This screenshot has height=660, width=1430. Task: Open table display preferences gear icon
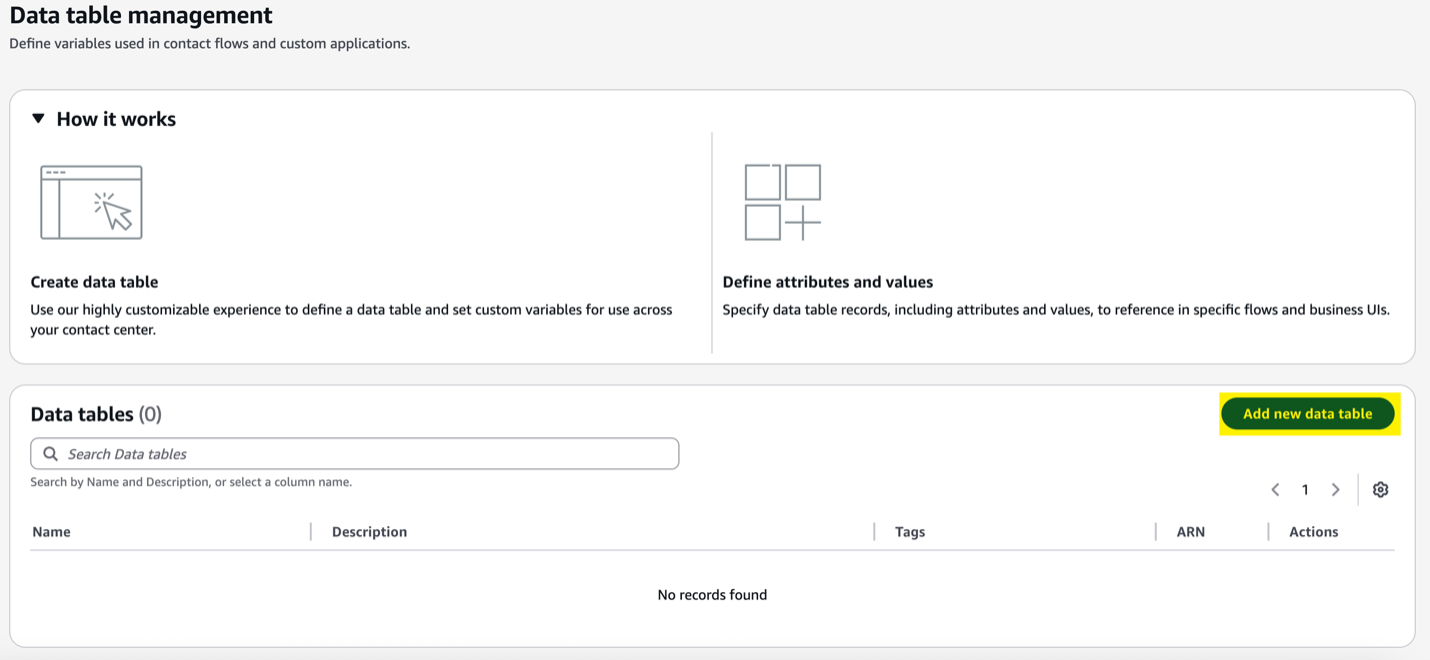[1381, 489]
